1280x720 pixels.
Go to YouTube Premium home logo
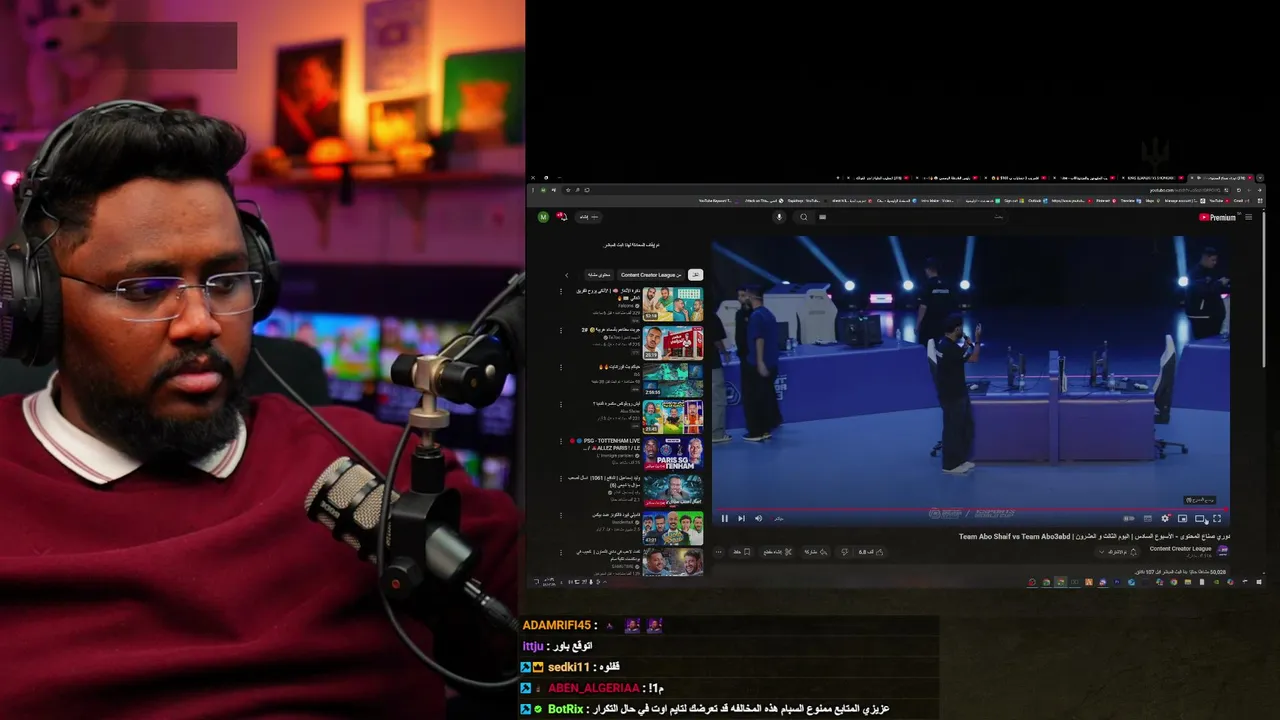point(1218,217)
